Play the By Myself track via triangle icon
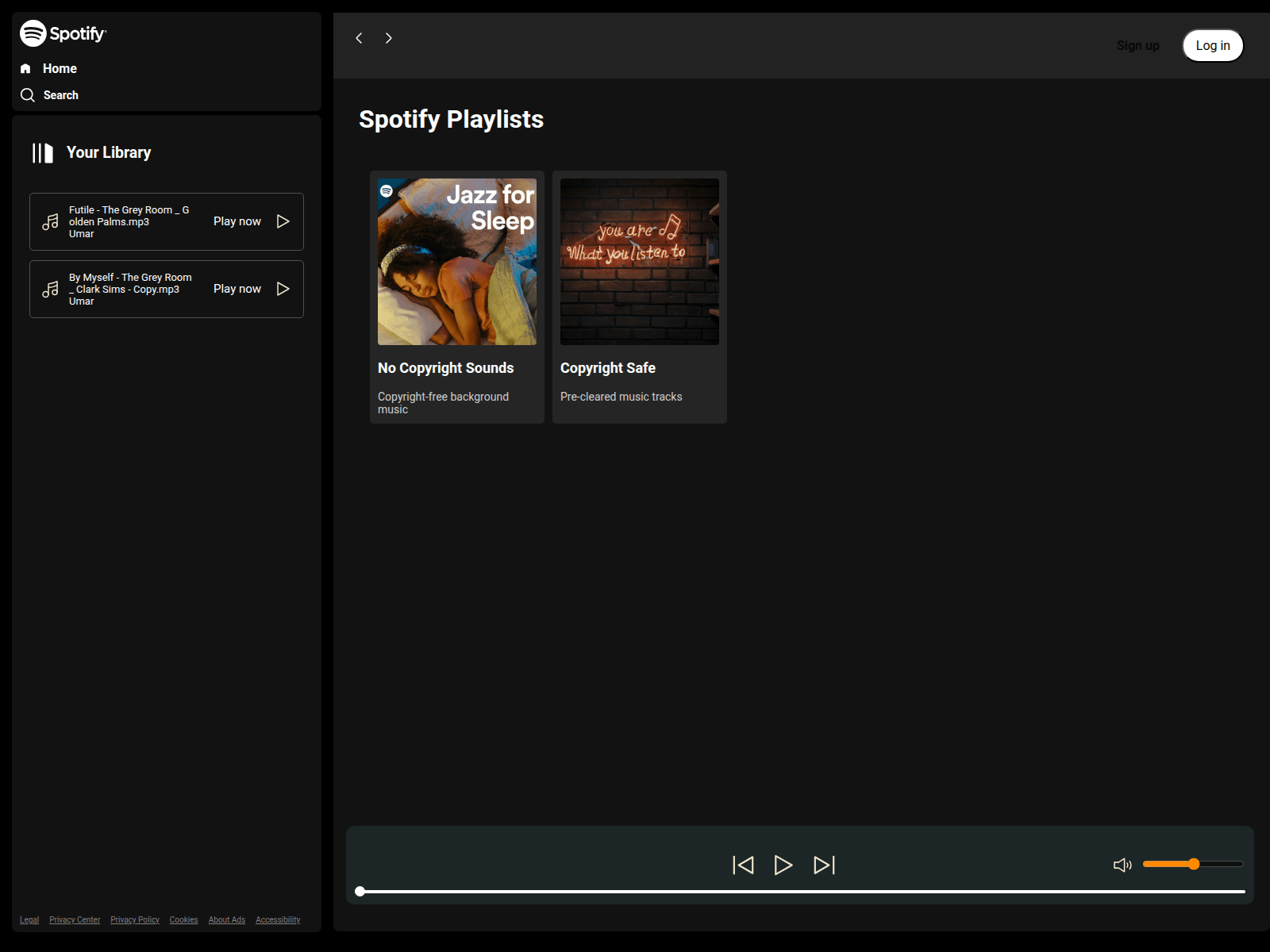1270x952 pixels. point(283,289)
